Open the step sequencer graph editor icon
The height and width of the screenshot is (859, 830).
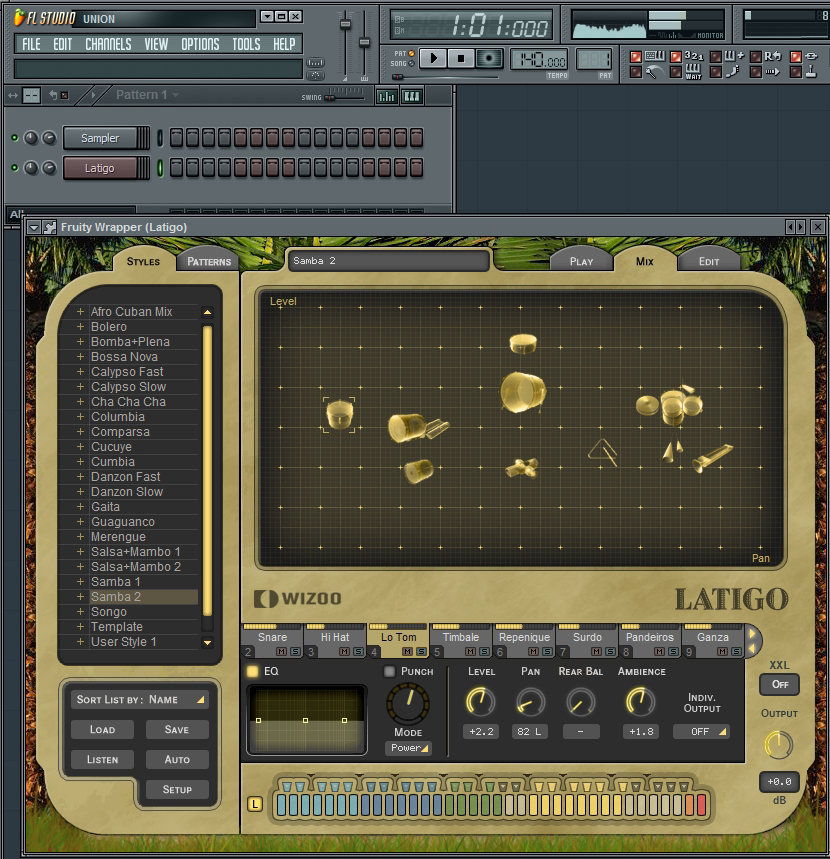pos(386,96)
